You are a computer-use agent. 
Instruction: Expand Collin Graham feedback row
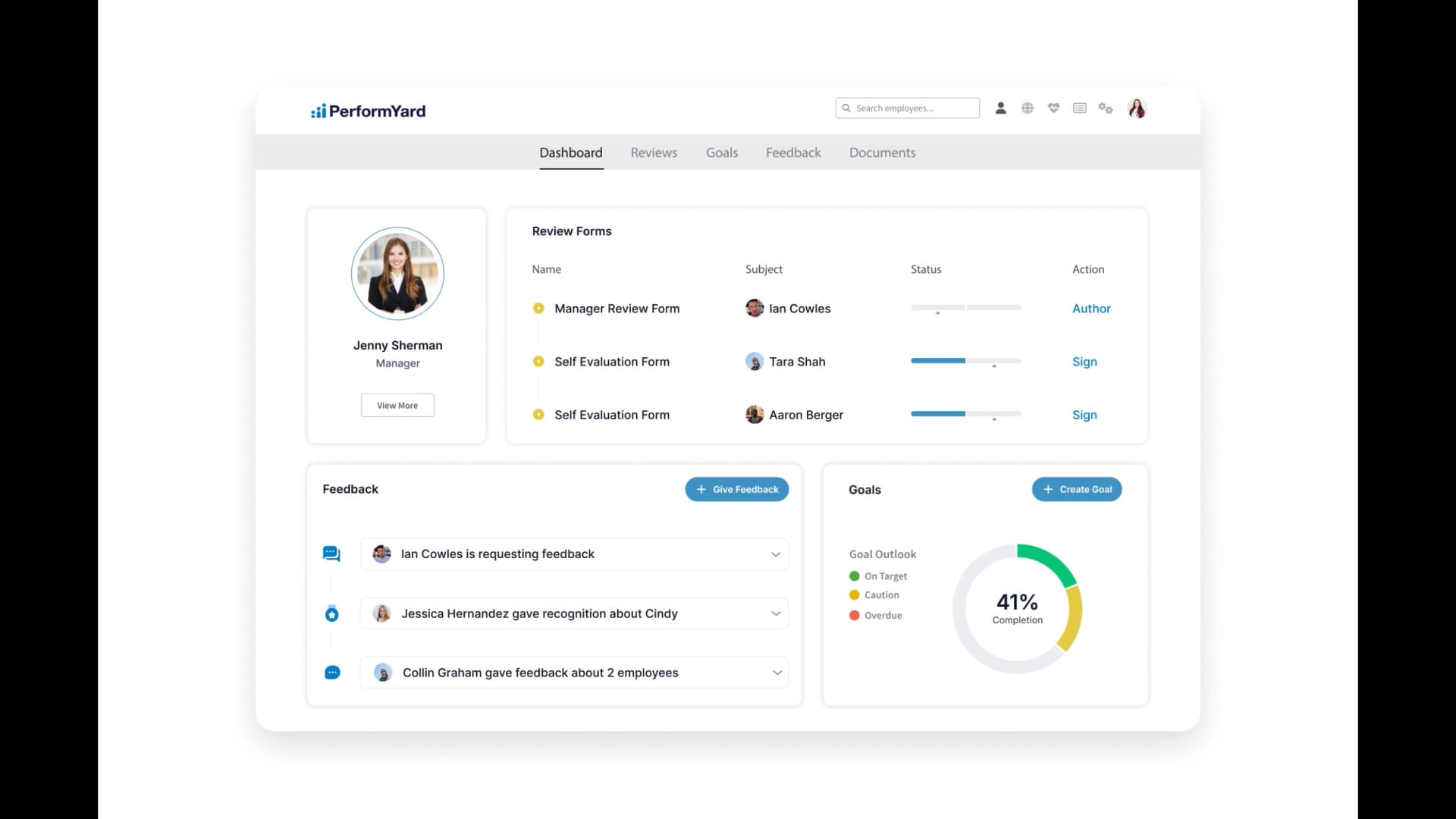point(777,673)
